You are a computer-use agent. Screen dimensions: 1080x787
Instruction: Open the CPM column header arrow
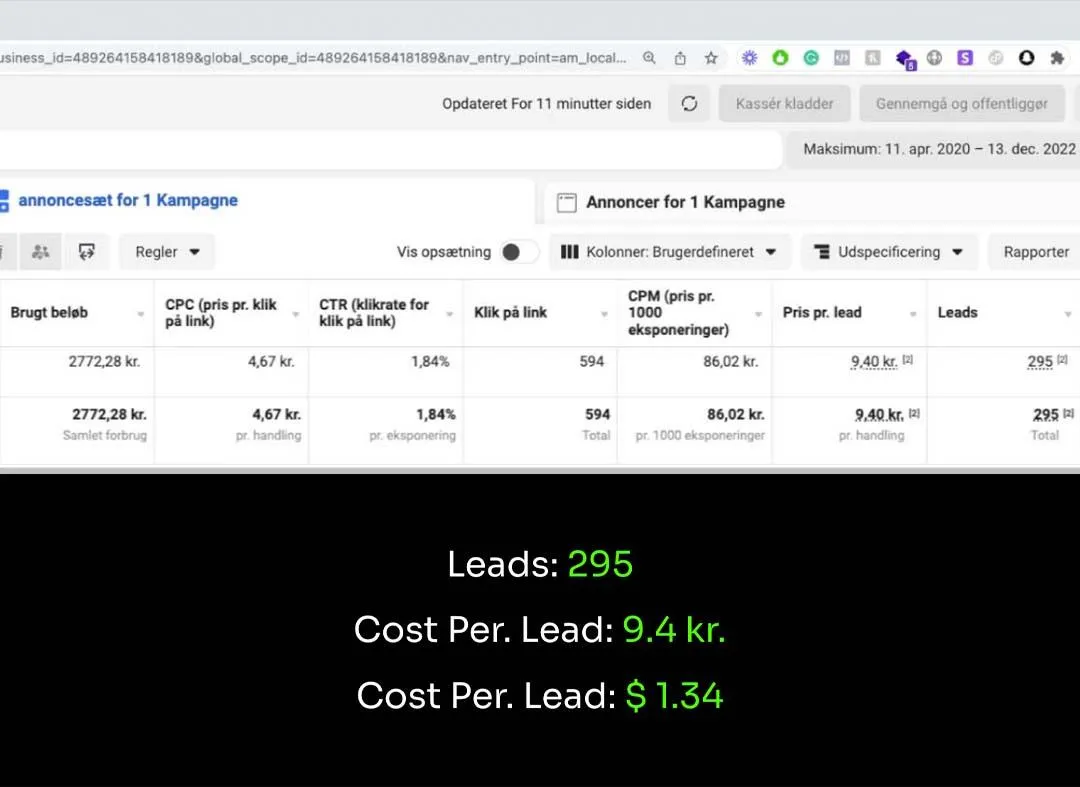[758, 314]
